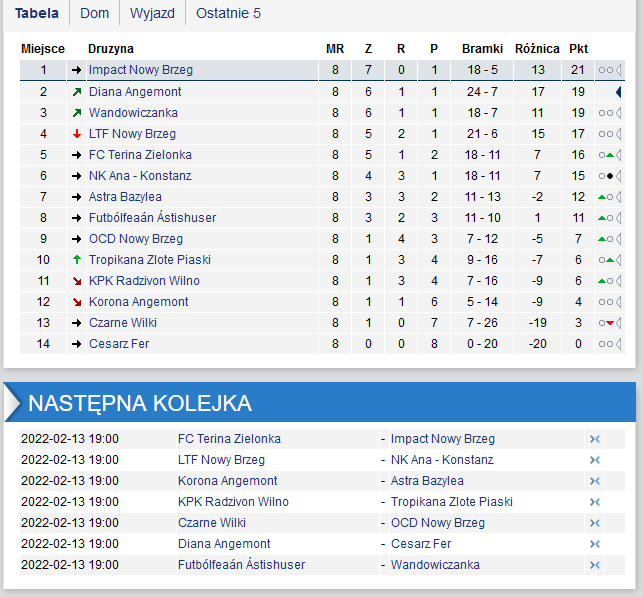Click match icon for LTF Nowy Brzeg fixture

click(x=595, y=460)
